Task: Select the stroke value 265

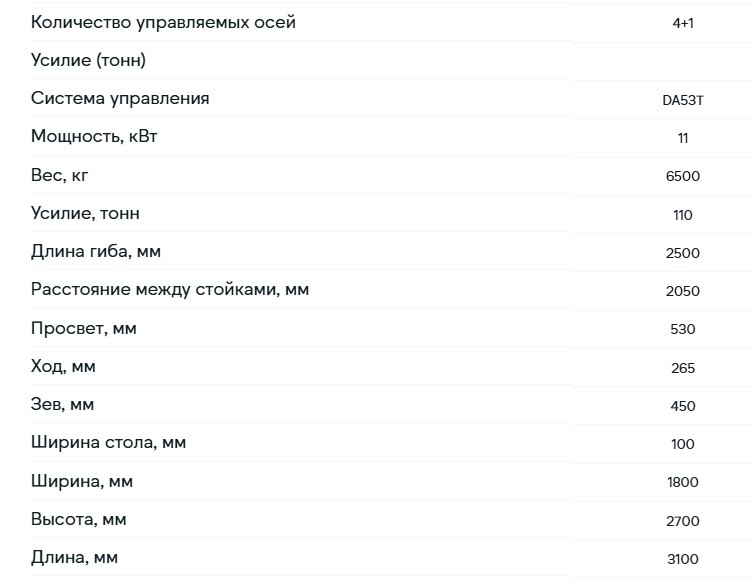Action: tap(683, 368)
